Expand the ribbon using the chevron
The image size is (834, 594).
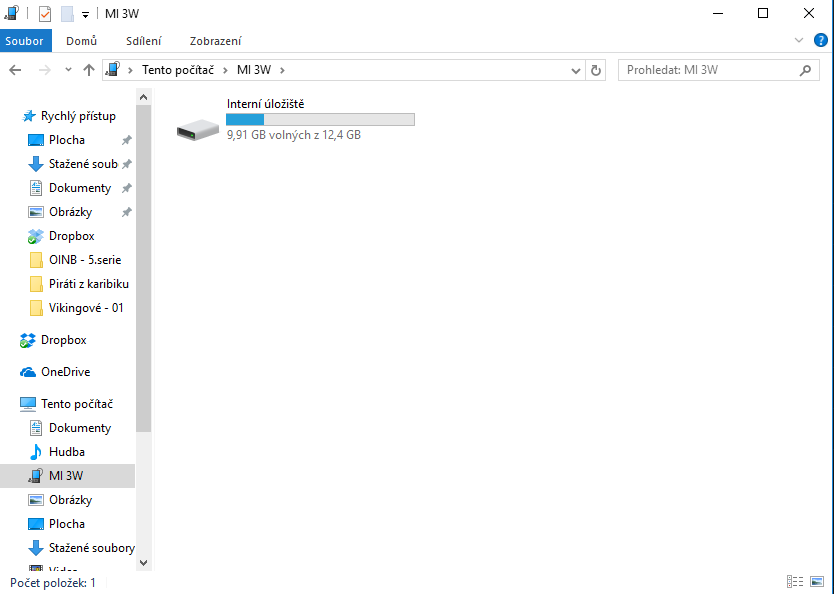(x=799, y=41)
